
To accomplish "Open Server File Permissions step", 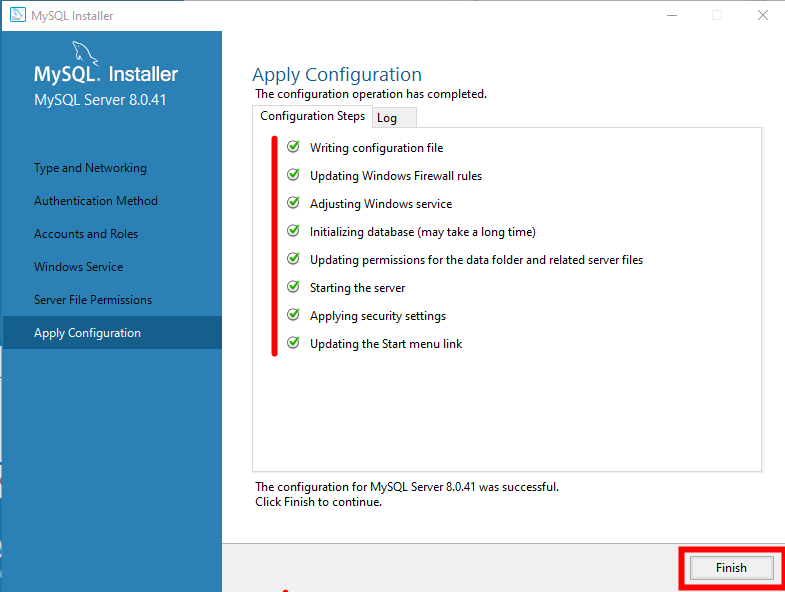I will (93, 300).
